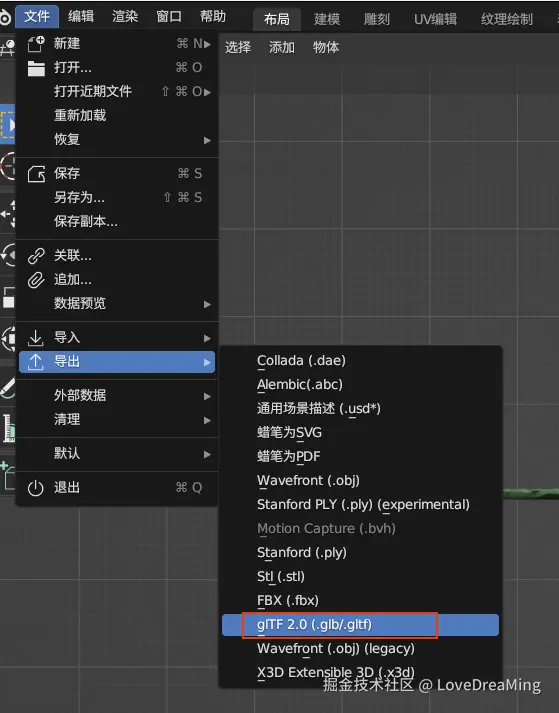The width and height of the screenshot is (559, 713).
Task: Click the save icon beside 保存
Action: (36, 174)
